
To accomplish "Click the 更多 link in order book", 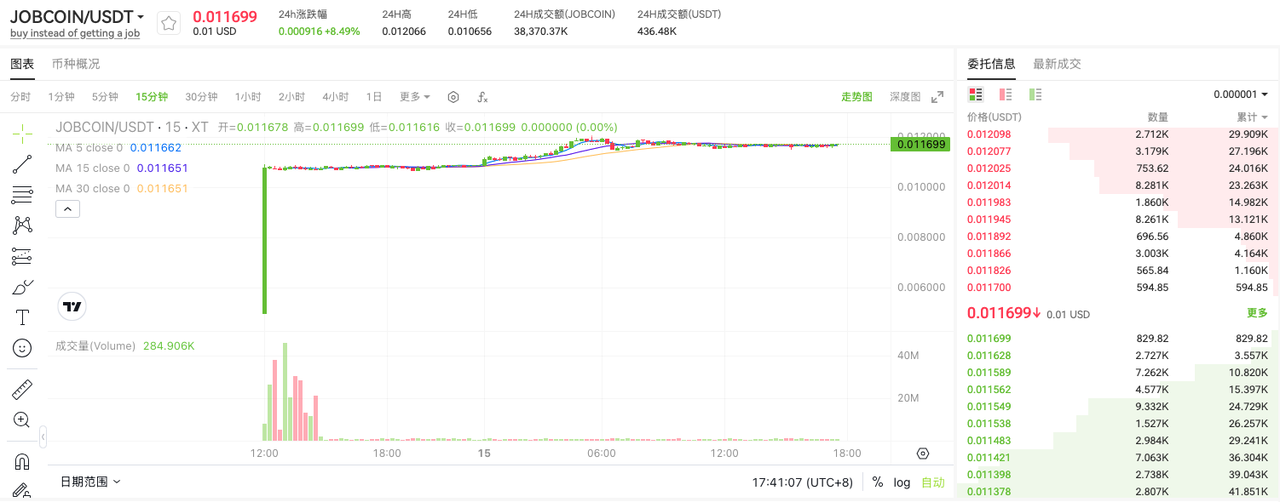I will (x=1257, y=313).
